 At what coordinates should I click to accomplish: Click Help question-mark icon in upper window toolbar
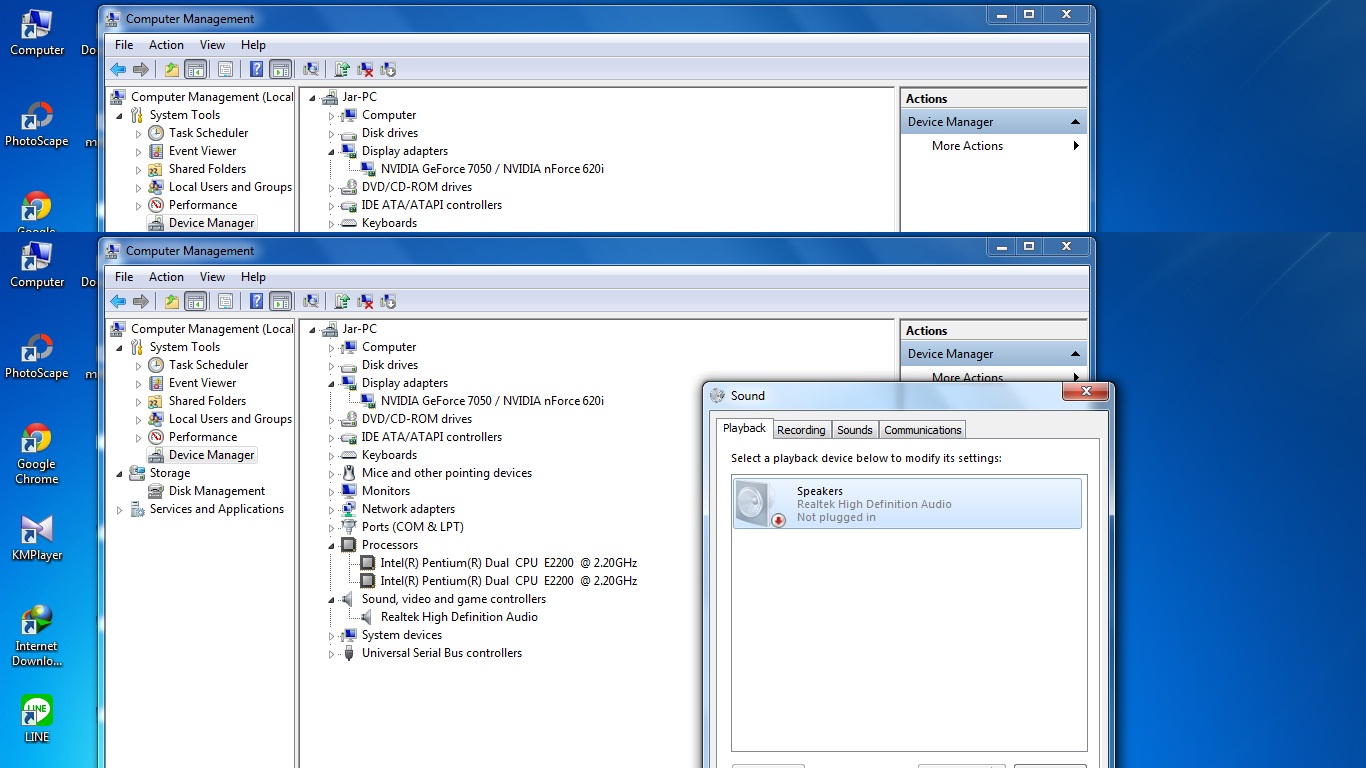(x=257, y=69)
